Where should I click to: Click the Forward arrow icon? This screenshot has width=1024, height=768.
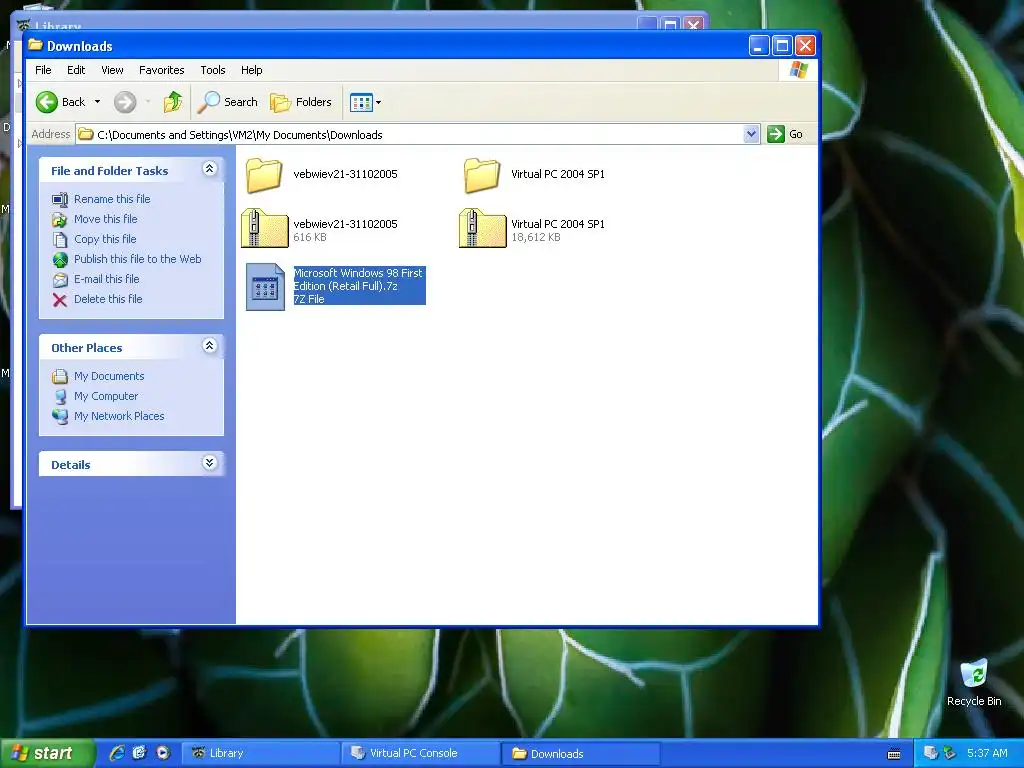pos(125,102)
